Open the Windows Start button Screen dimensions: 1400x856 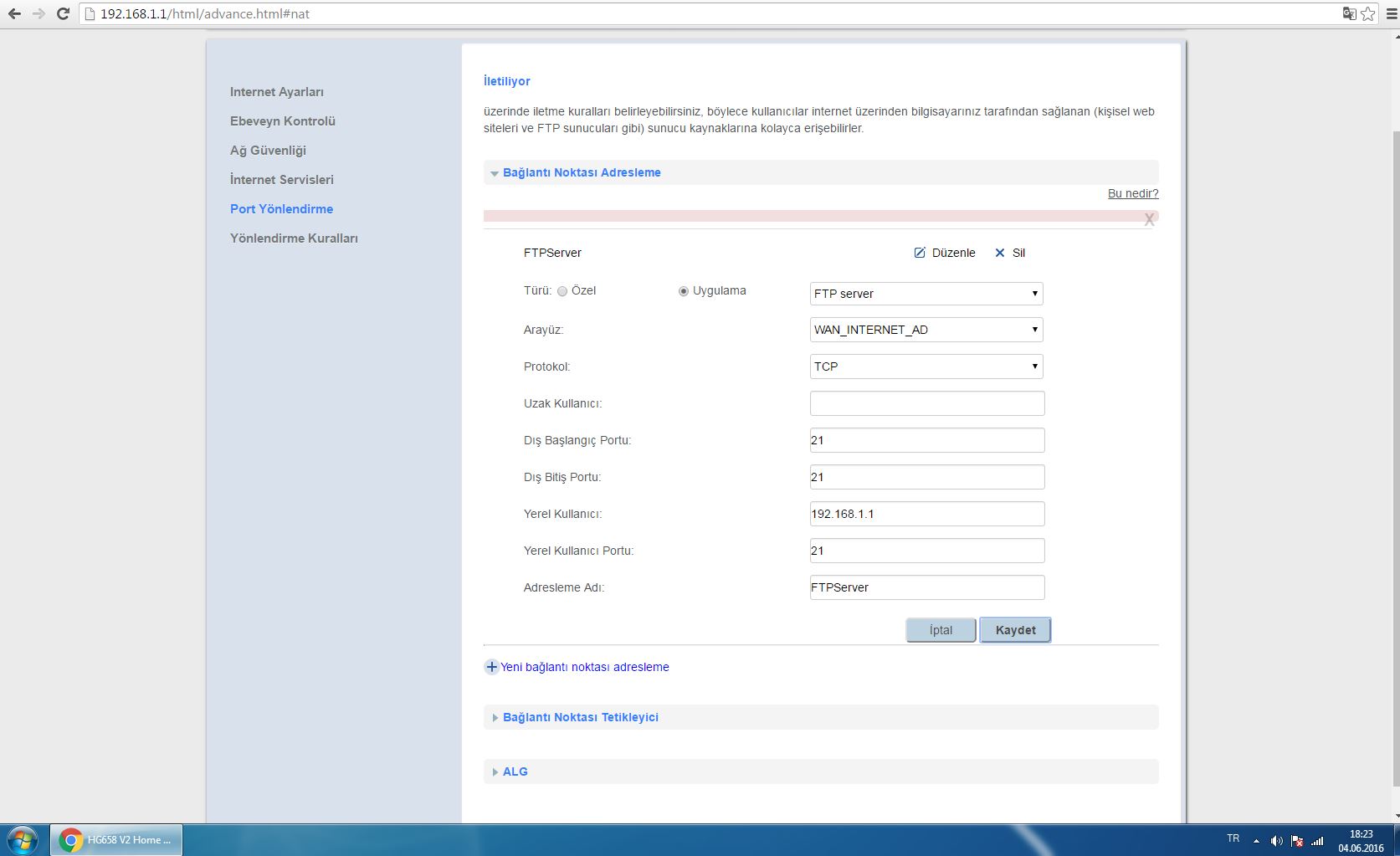pyautogui.click(x=23, y=839)
